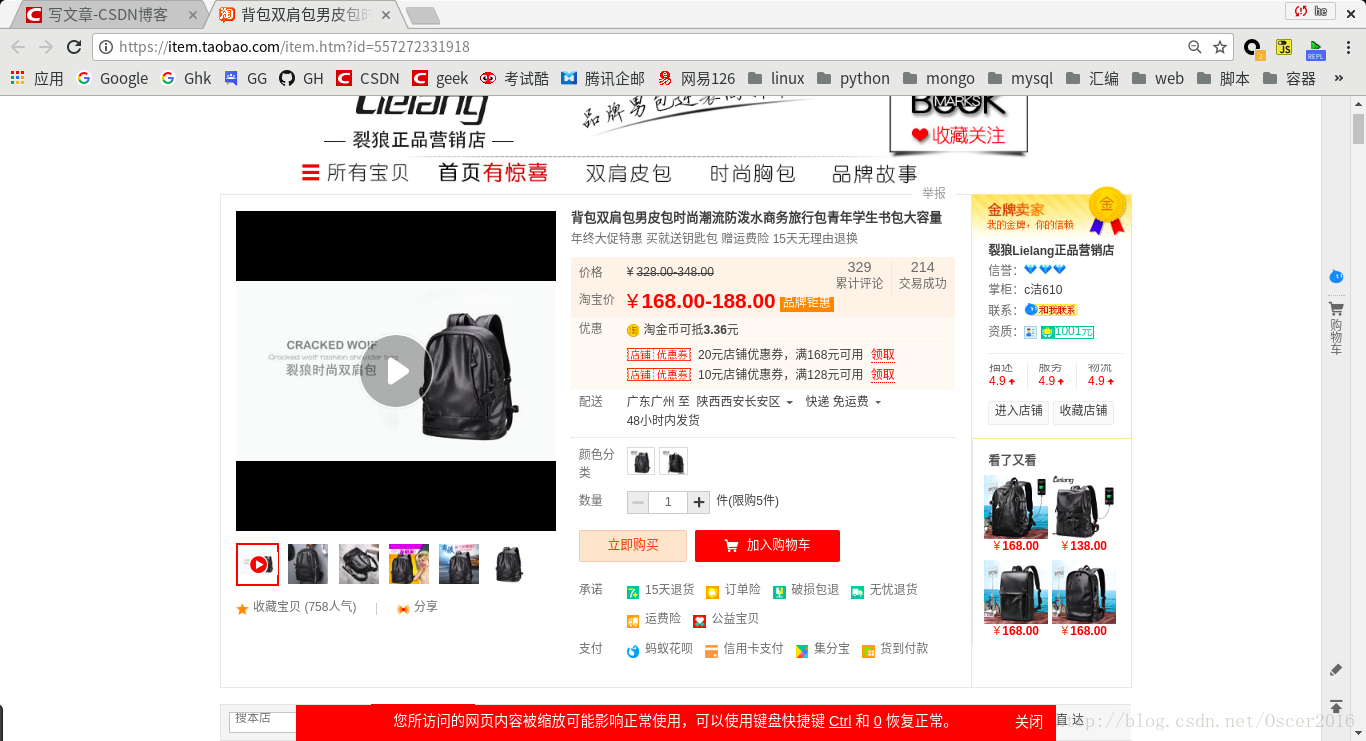Image resolution: width=1366 pixels, height=741 pixels.
Task: Open a new browser tab
Action: click(x=423, y=15)
